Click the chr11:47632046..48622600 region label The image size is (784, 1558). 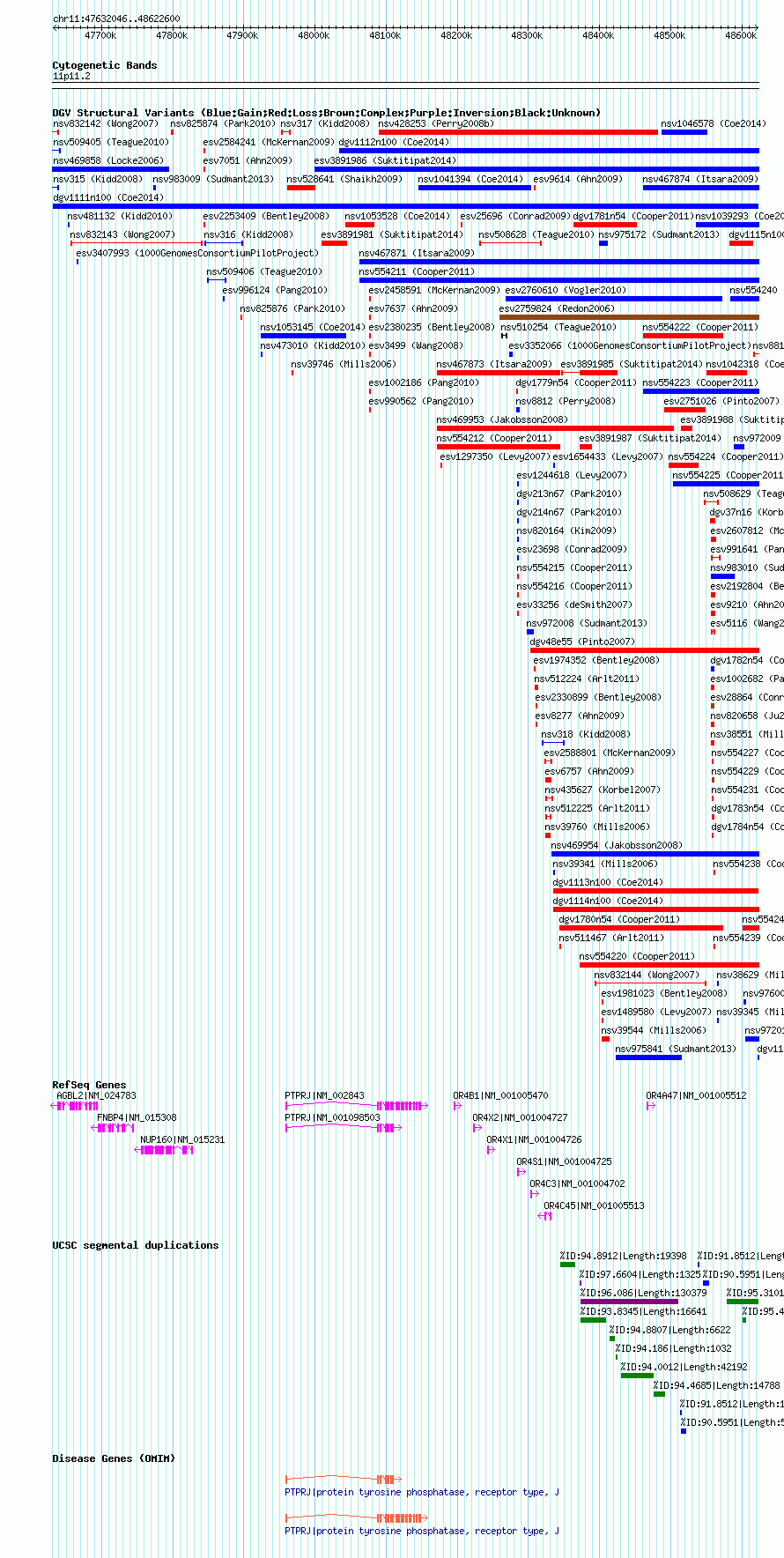click(x=116, y=19)
